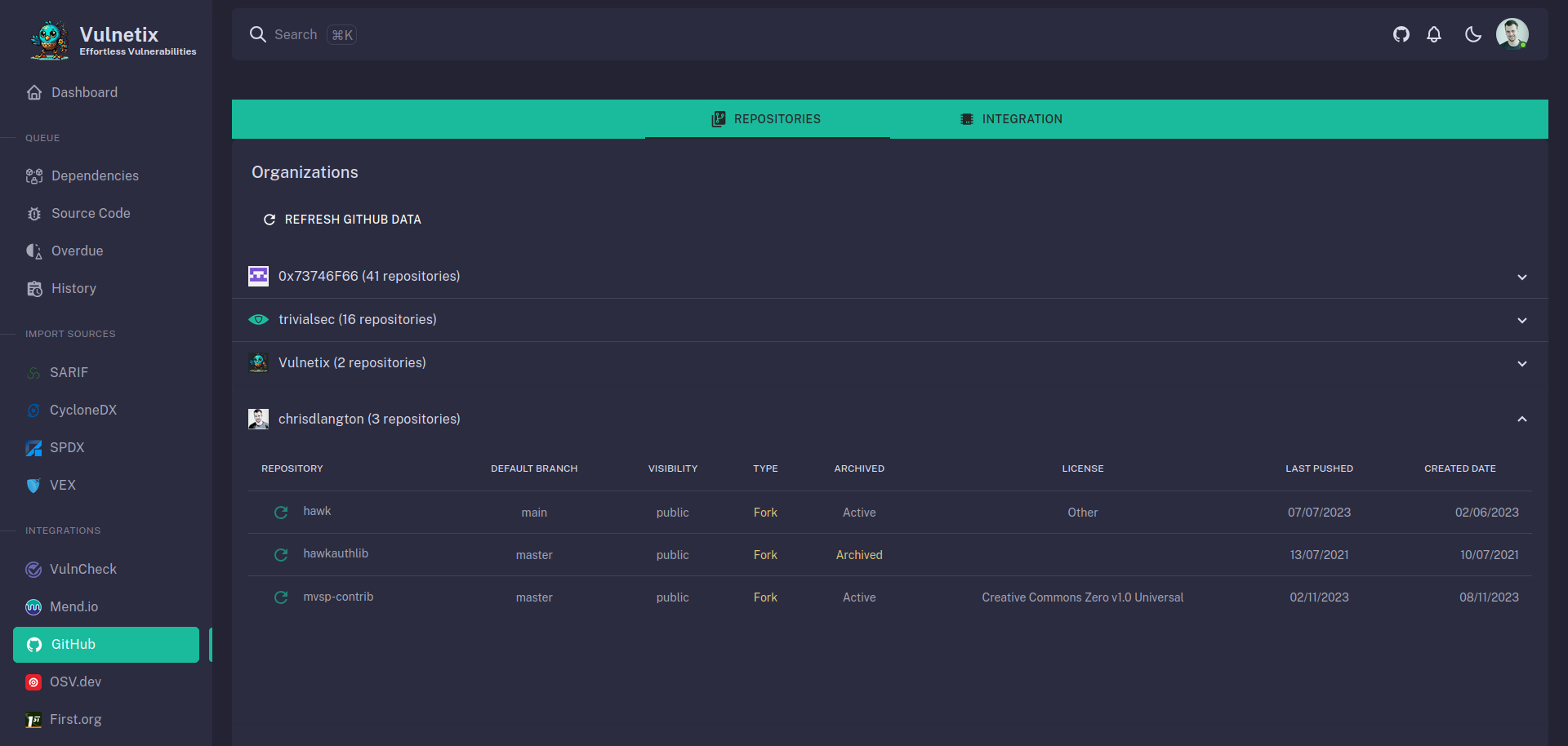This screenshot has width=1568, height=746.
Task: Click Refresh GitHub Data button
Action: [342, 220]
